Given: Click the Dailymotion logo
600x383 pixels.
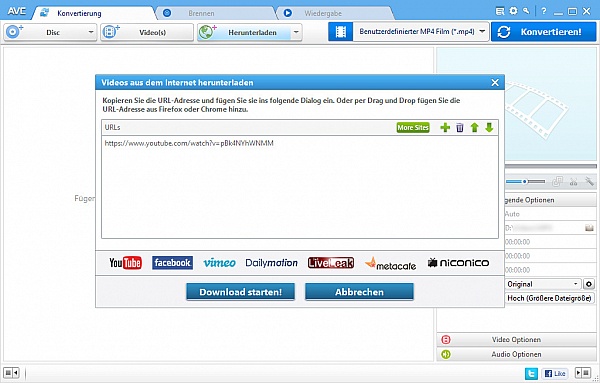Looking at the screenshot, I should pyautogui.click(x=271, y=263).
